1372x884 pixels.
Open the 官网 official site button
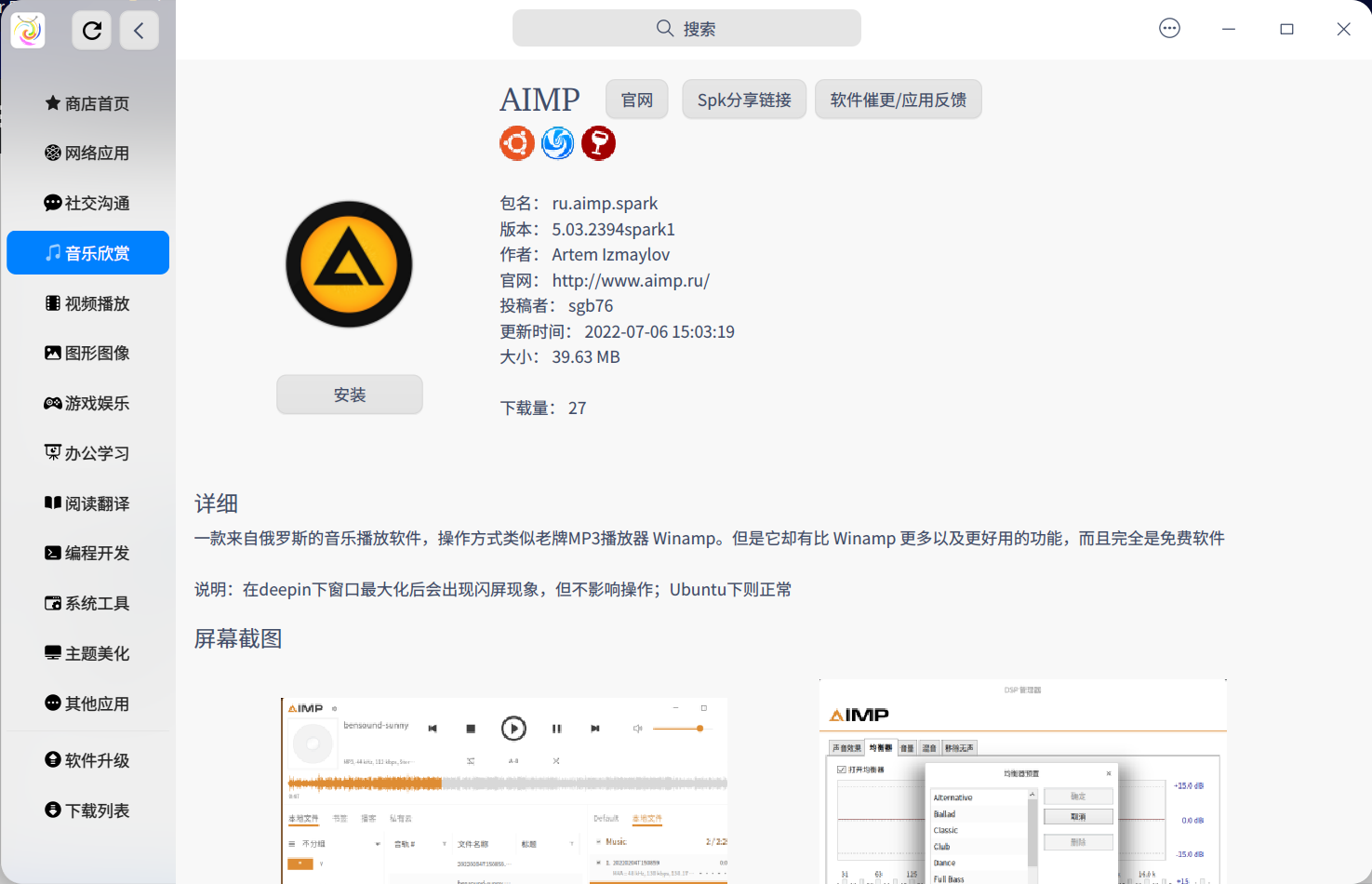636,99
